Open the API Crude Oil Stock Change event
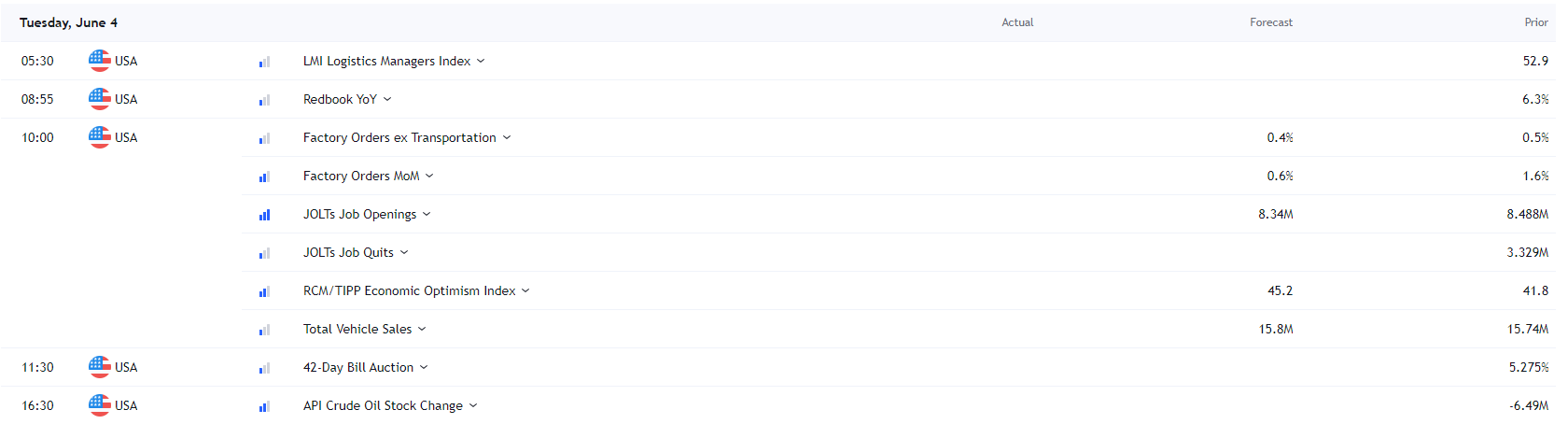The width and height of the screenshot is (1568, 424). (383, 405)
